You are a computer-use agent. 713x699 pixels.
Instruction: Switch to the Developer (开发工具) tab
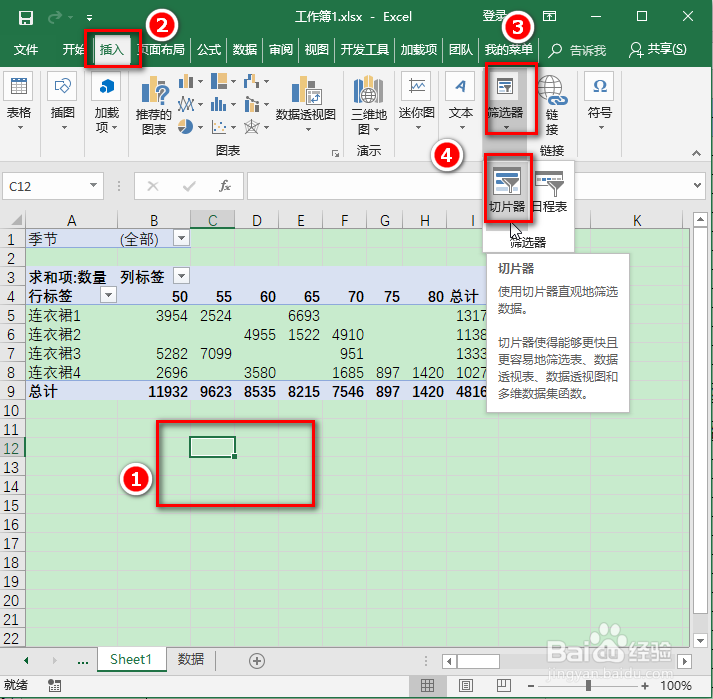tap(364, 49)
